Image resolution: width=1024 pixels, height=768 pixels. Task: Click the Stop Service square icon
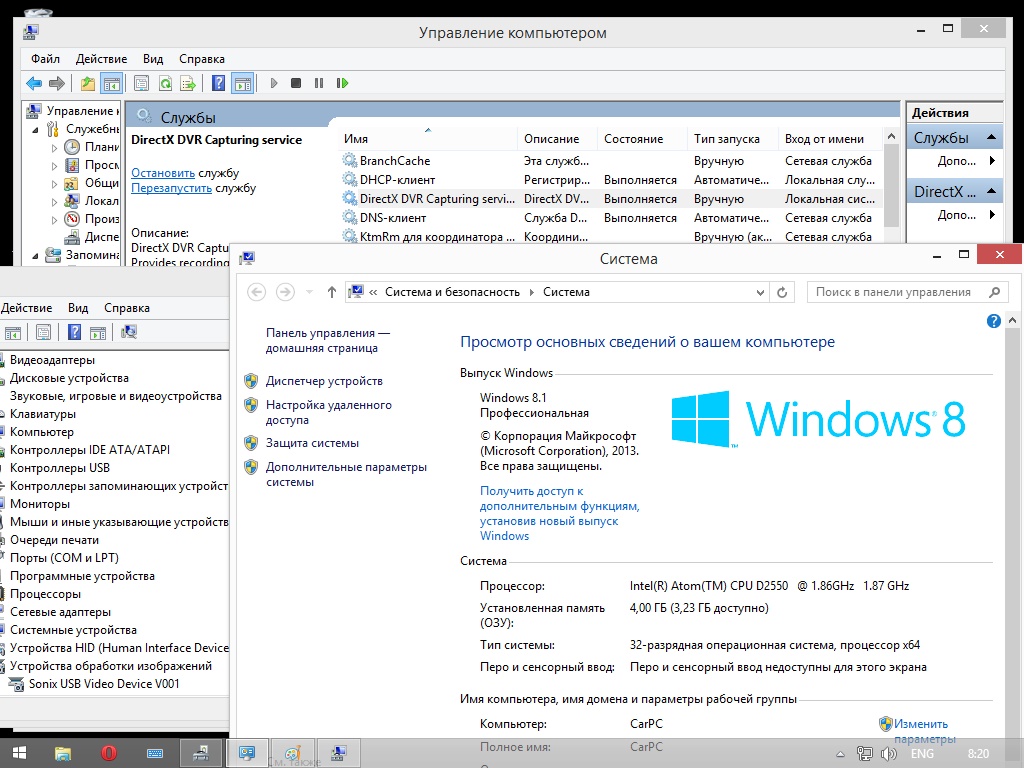tap(296, 84)
